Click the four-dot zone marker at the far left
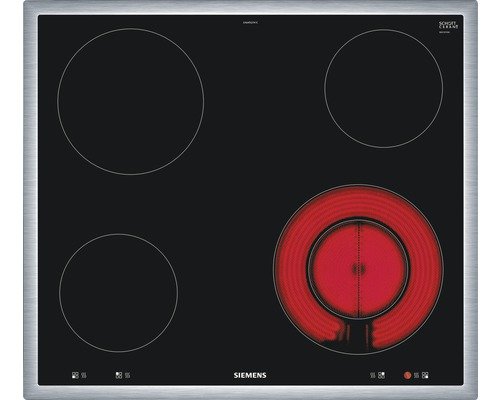The width and height of the screenshot is (500, 400). [75, 375]
